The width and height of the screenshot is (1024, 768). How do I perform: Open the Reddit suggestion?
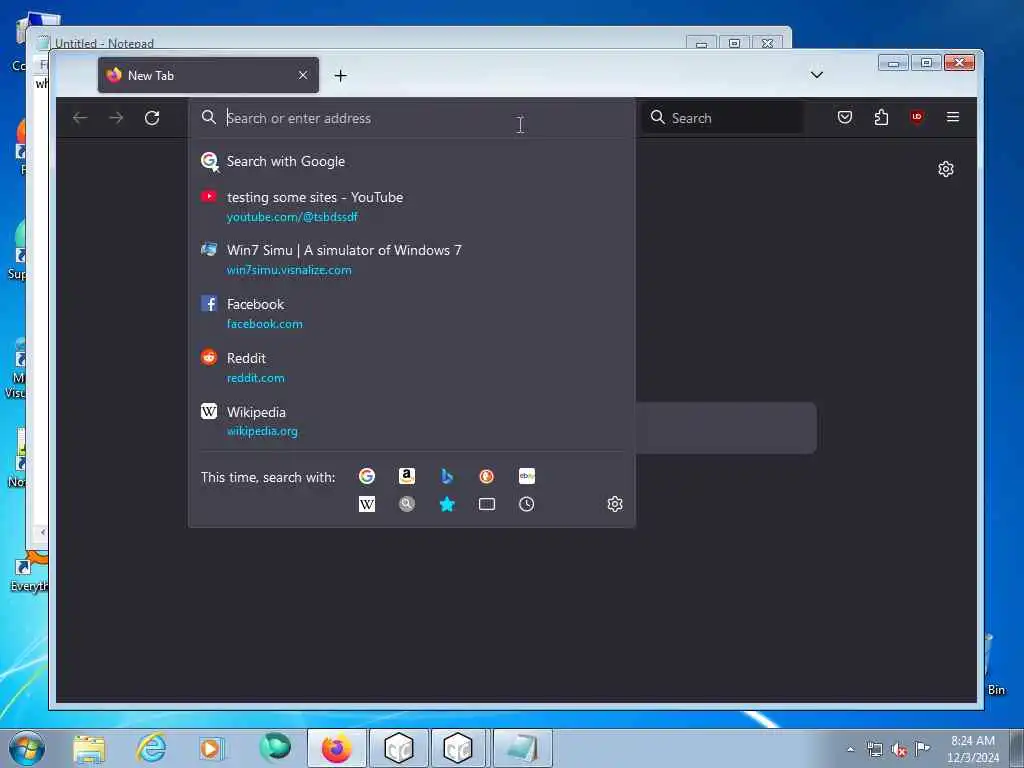click(x=411, y=367)
